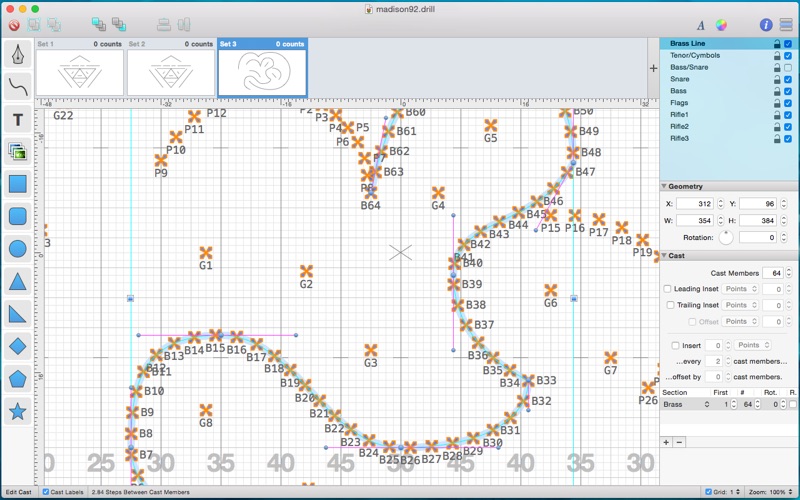This screenshot has height=500, width=800.
Task: Click the Grid value stepper
Action: click(x=738, y=492)
